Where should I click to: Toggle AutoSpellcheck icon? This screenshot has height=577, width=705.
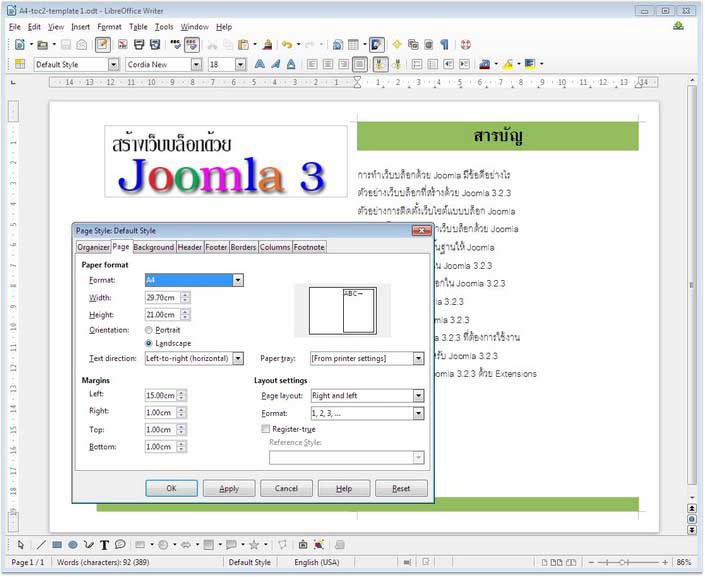(192, 45)
